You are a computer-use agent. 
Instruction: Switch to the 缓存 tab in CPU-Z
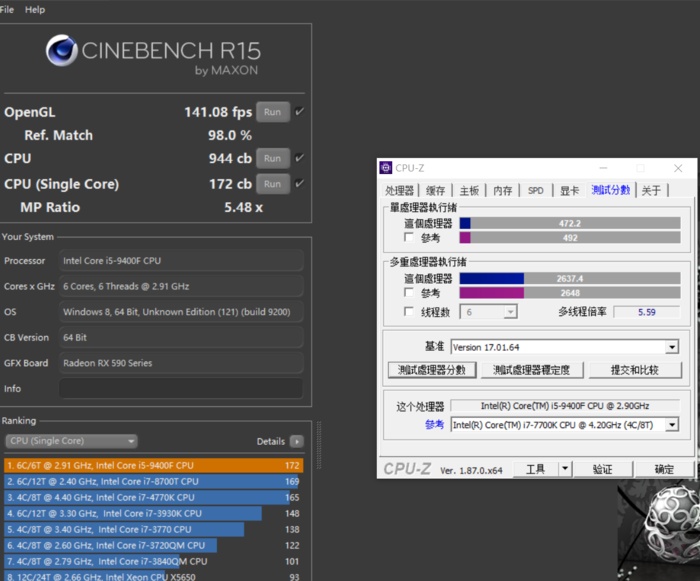435,191
